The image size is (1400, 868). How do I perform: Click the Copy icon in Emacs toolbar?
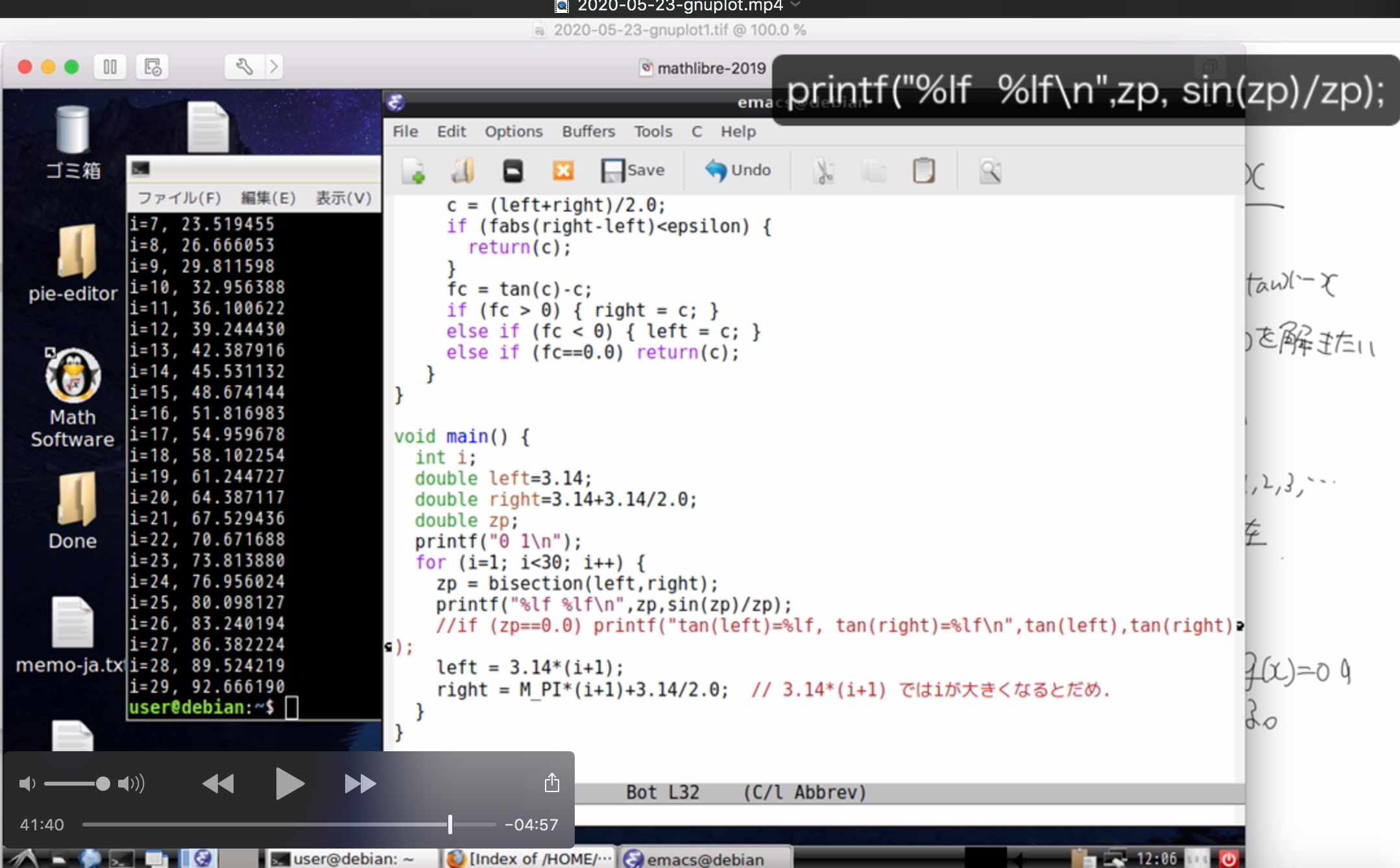pyautogui.click(x=874, y=171)
